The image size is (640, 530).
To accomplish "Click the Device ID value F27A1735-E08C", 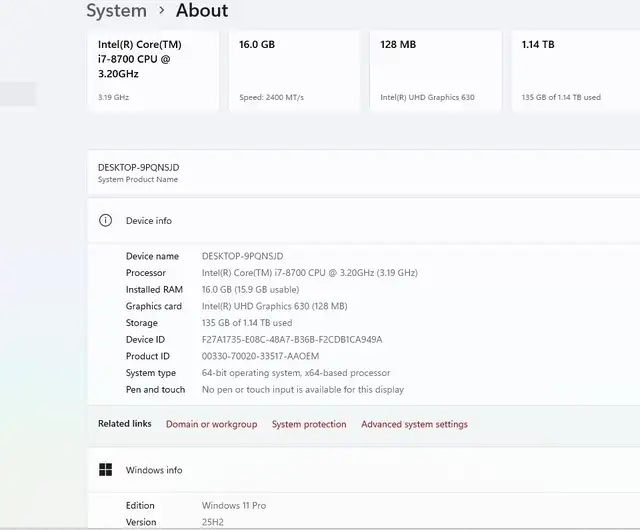I will tap(292, 340).
